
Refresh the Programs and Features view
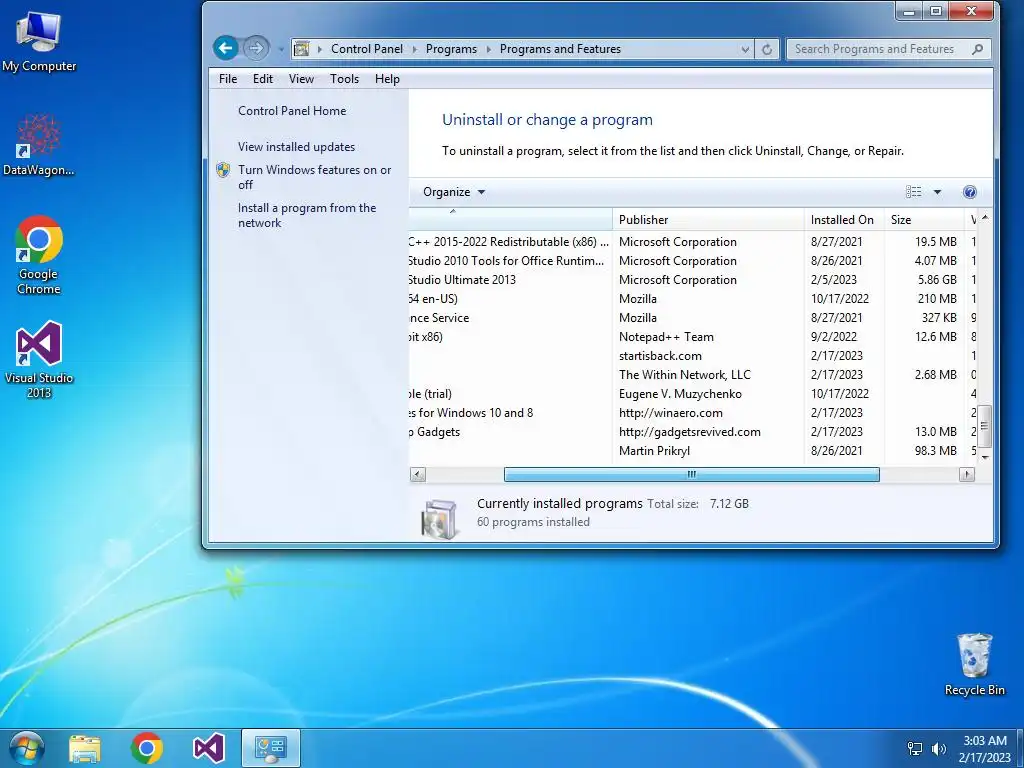(767, 49)
